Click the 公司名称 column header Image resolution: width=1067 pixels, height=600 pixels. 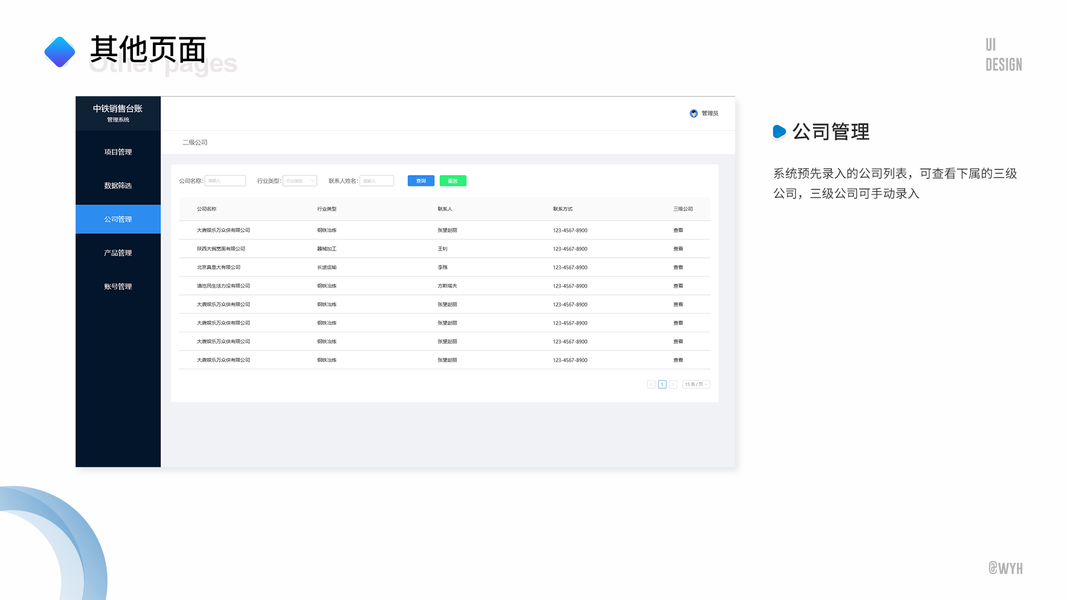click(206, 209)
